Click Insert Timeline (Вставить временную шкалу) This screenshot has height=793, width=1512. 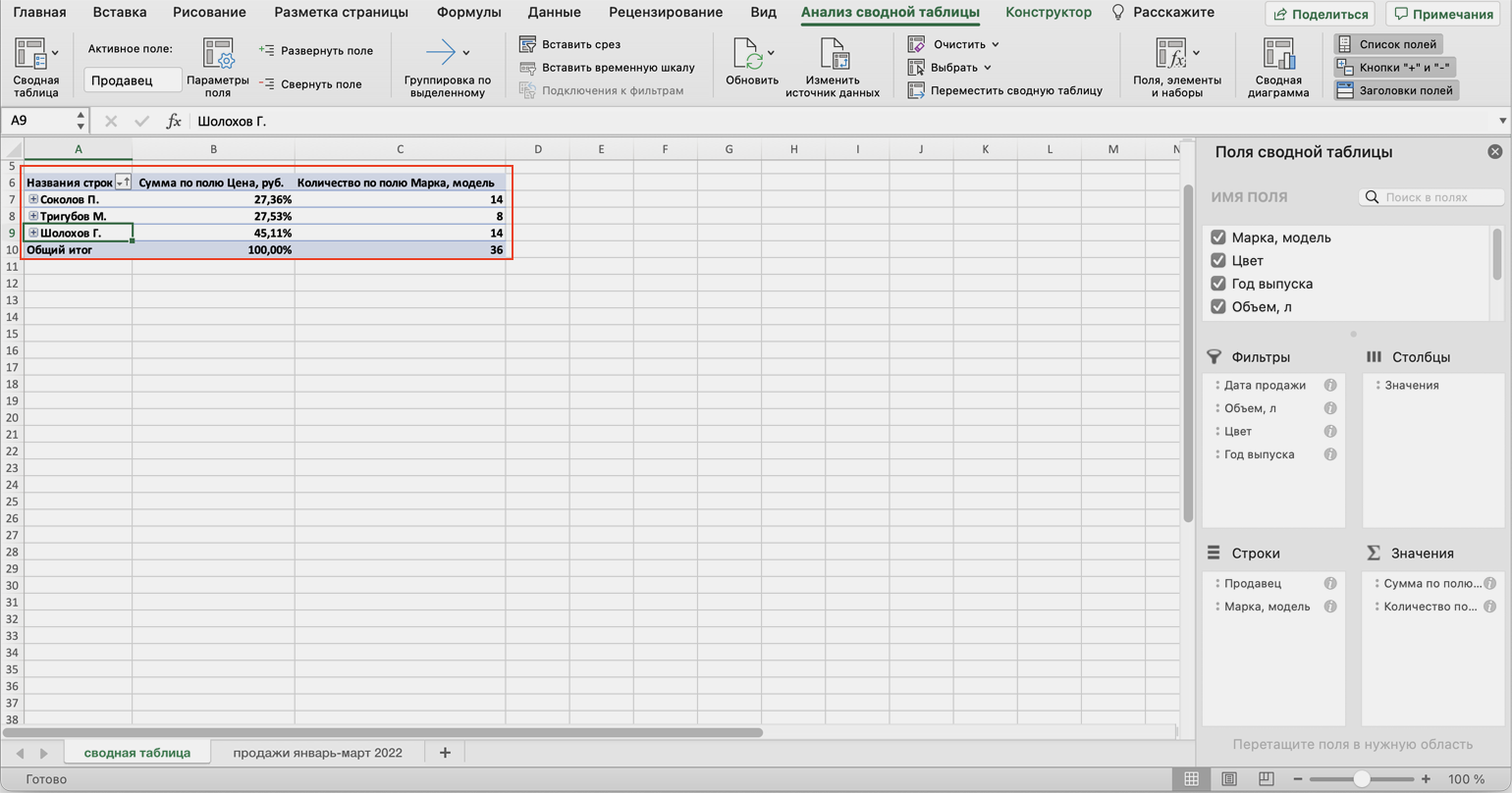[x=527, y=68]
